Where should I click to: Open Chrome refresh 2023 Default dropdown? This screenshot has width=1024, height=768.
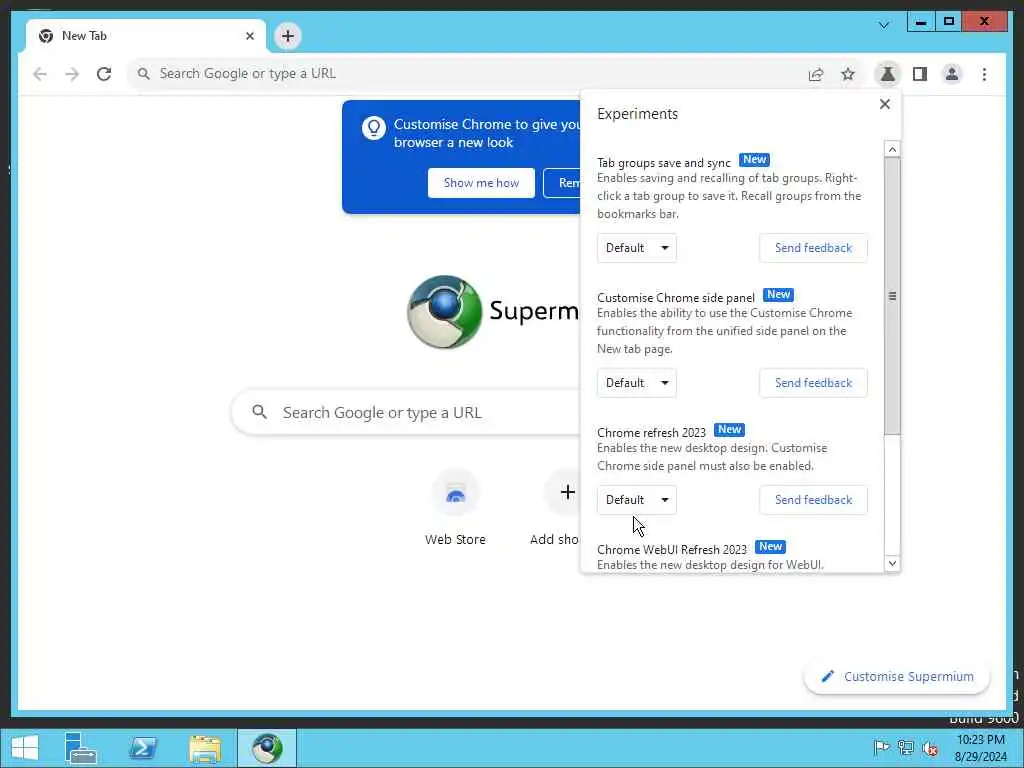pos(637,500)
